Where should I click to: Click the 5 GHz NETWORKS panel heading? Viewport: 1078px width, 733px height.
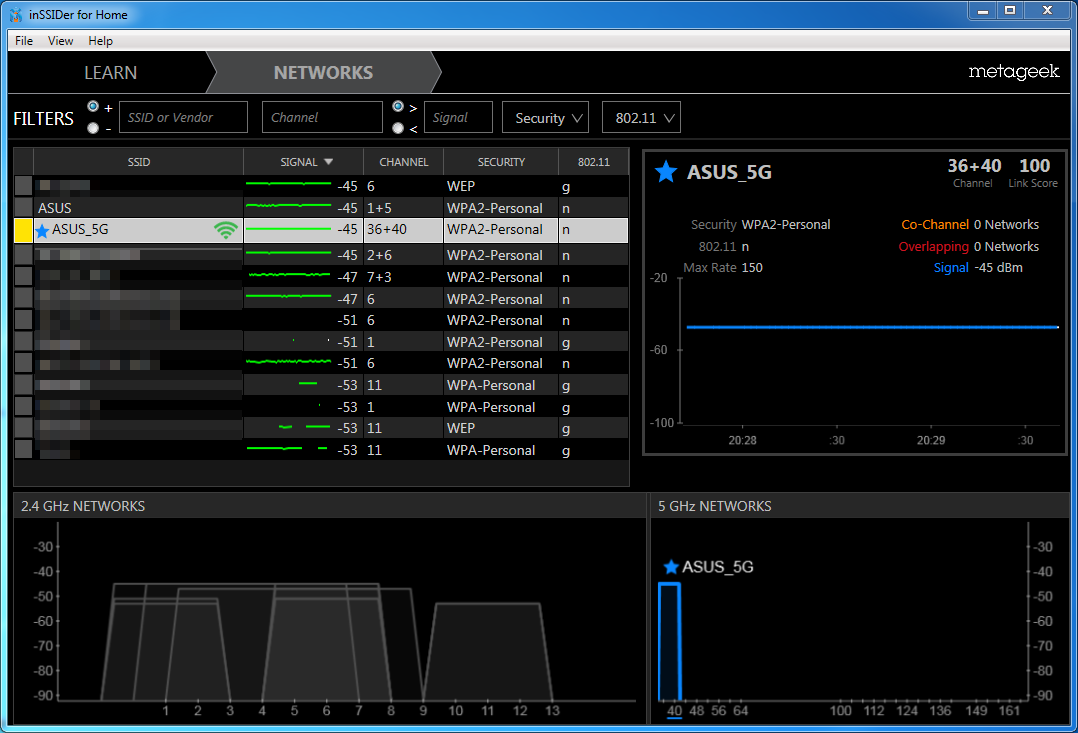point(715,506)
